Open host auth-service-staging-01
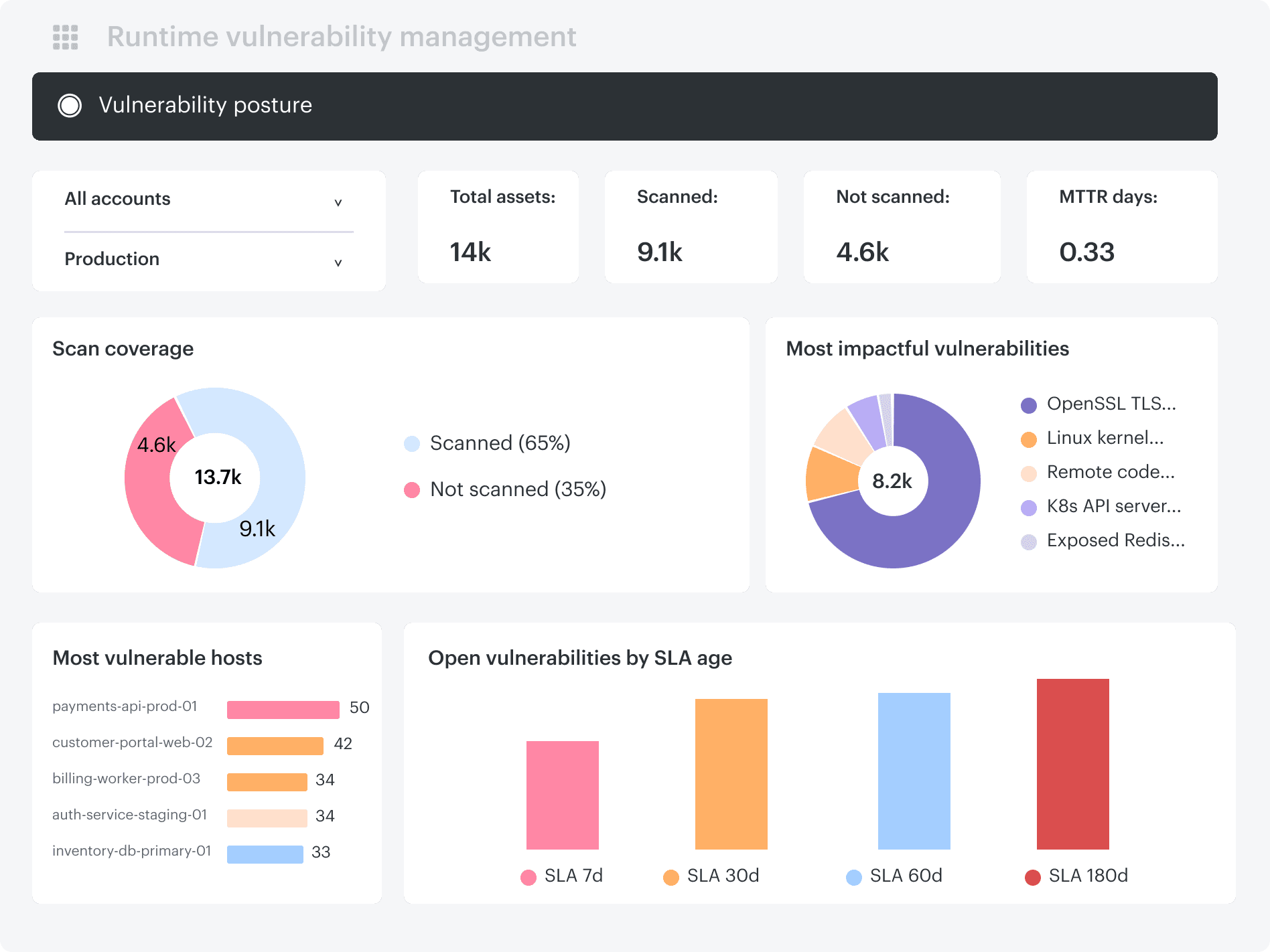The image size is (1270, 952). 130,815
